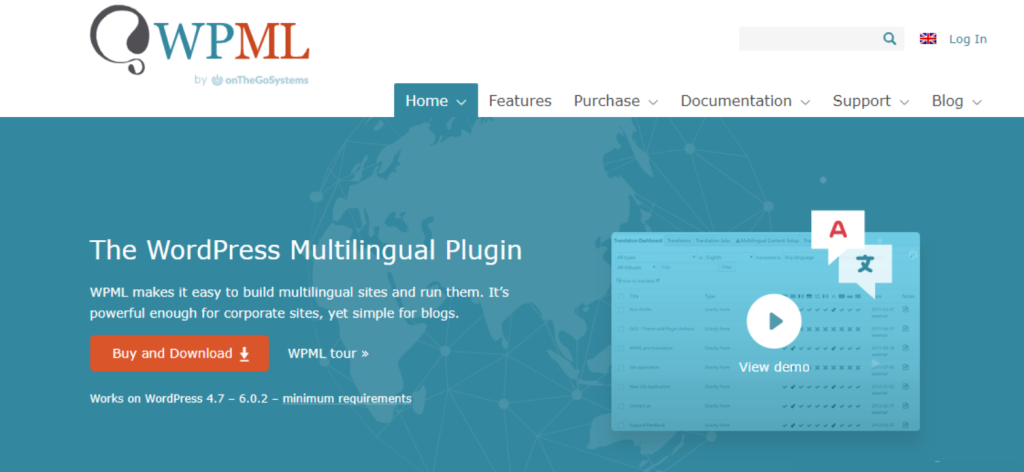Click the Buy and Download button
This screenshot has width=1024, height=472.
tap(180, 353)
